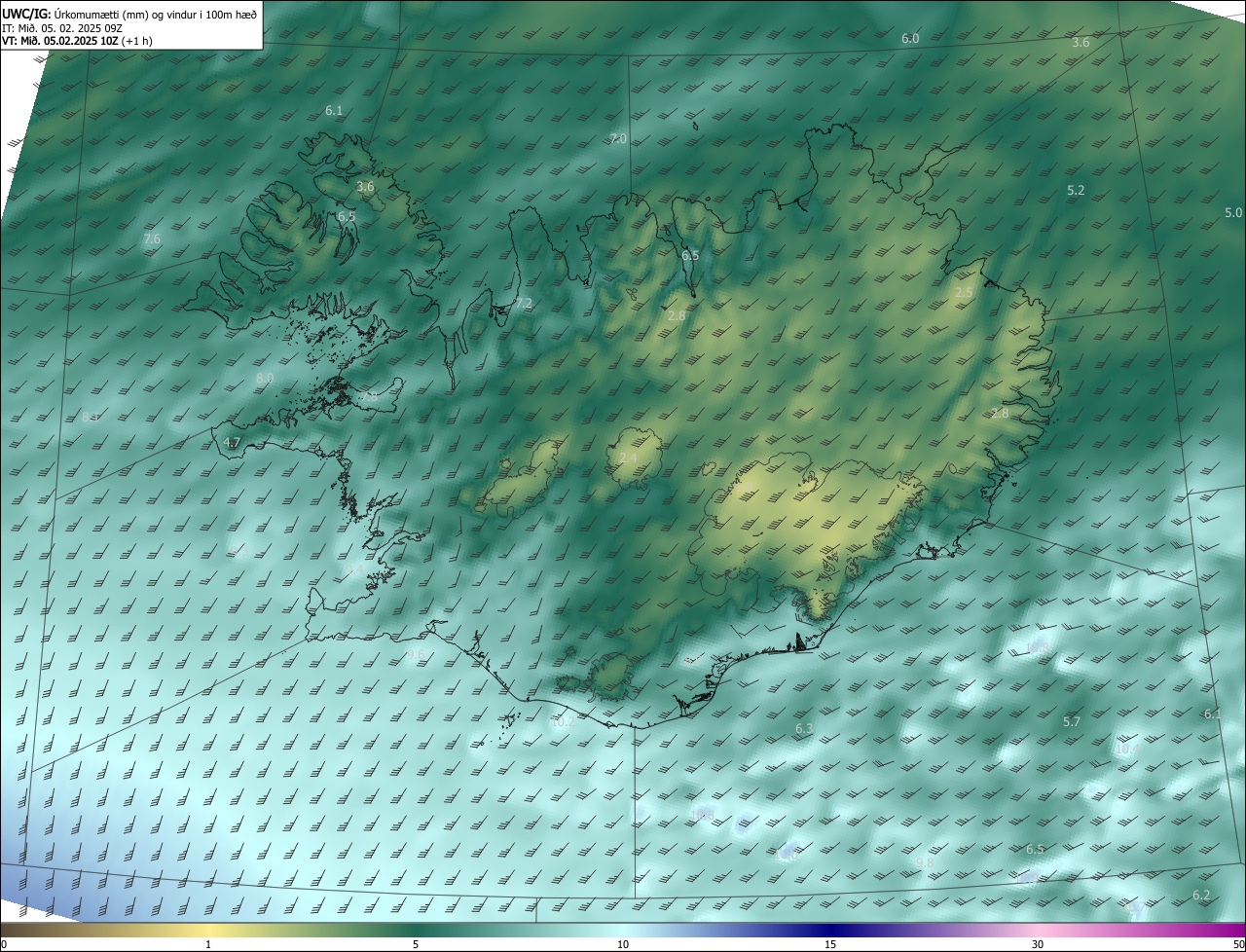
Task: Click the 6.2 value label on the map
Action: pos(1201,895)
